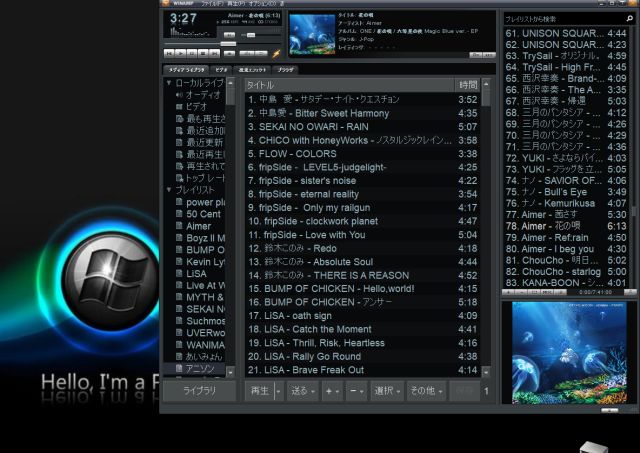Click the page icon beside アニソン playlist

(179, 369)
